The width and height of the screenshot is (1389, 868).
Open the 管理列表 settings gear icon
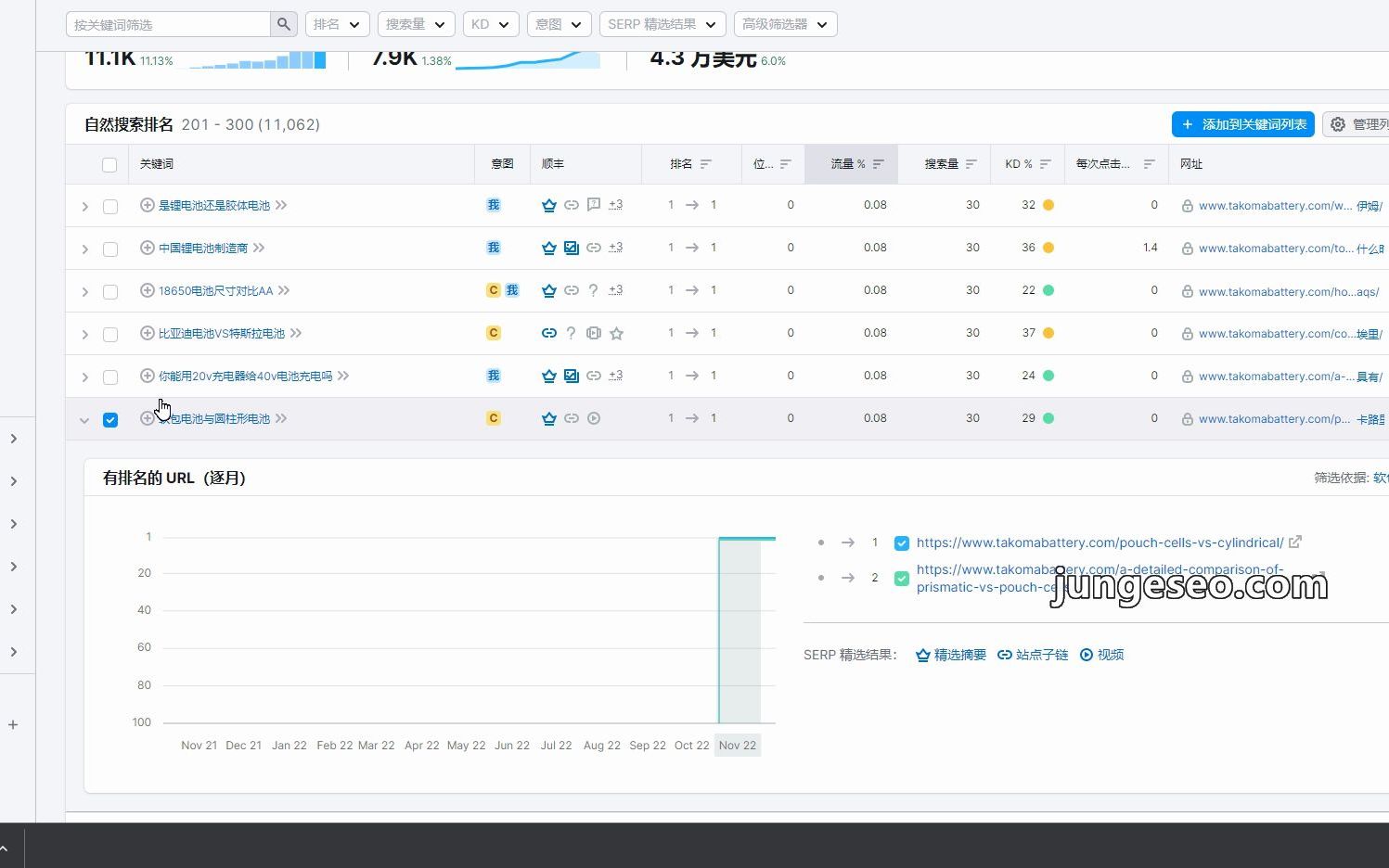pos(1337,123)
